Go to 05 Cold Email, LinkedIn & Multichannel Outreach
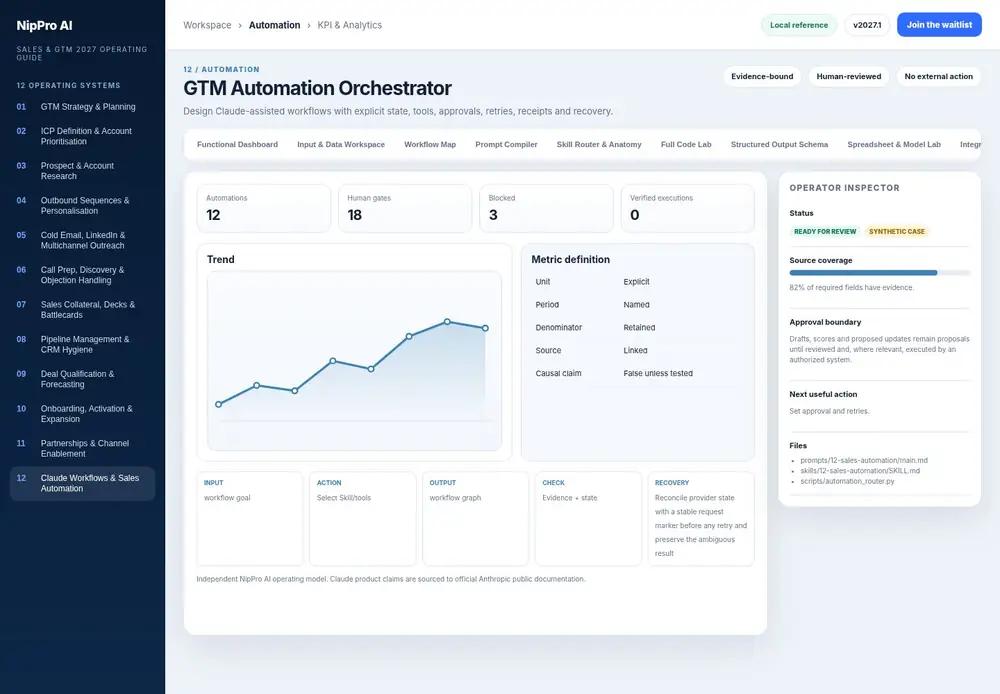The image size is (1000, 694). pos(82,240)
